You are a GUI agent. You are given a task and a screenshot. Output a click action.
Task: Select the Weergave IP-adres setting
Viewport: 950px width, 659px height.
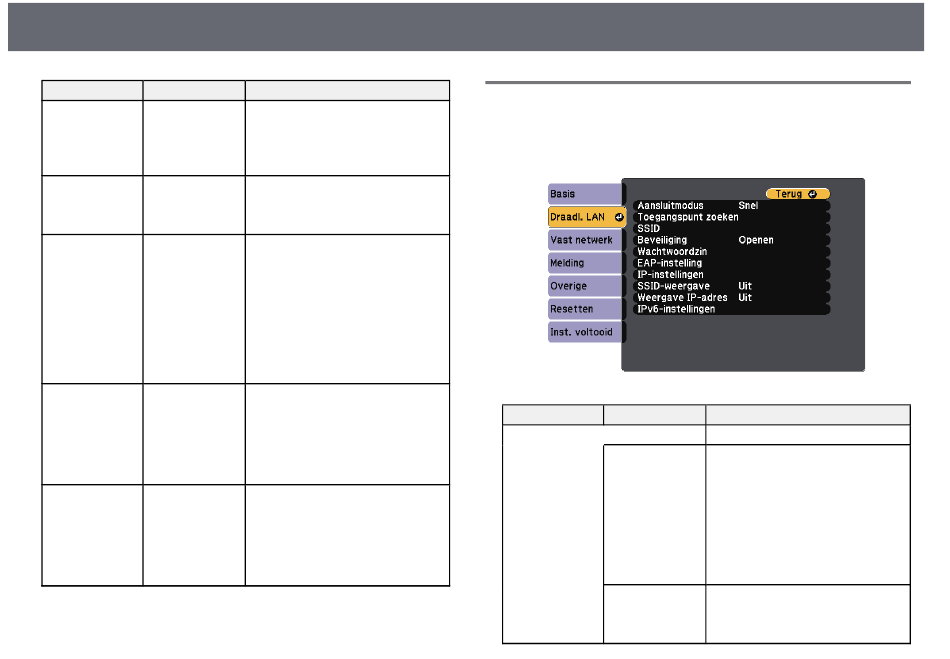[x=732, y=297]
